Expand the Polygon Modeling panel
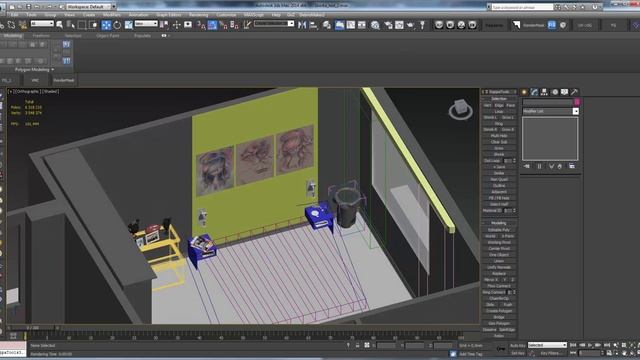Screen dimensions: 640x360 tap(34, 69)
